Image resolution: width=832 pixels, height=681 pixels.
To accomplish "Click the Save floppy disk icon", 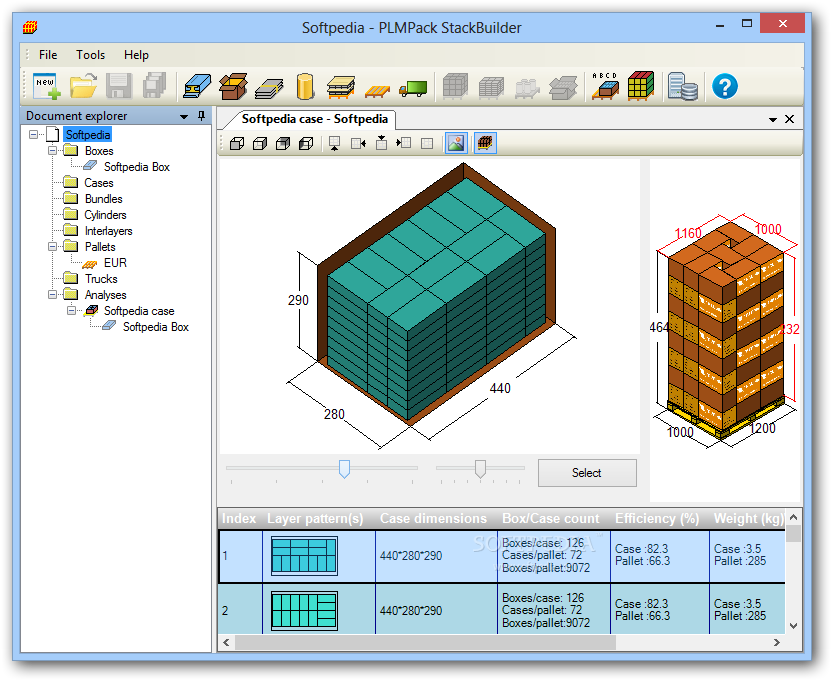I will [119, 86].
